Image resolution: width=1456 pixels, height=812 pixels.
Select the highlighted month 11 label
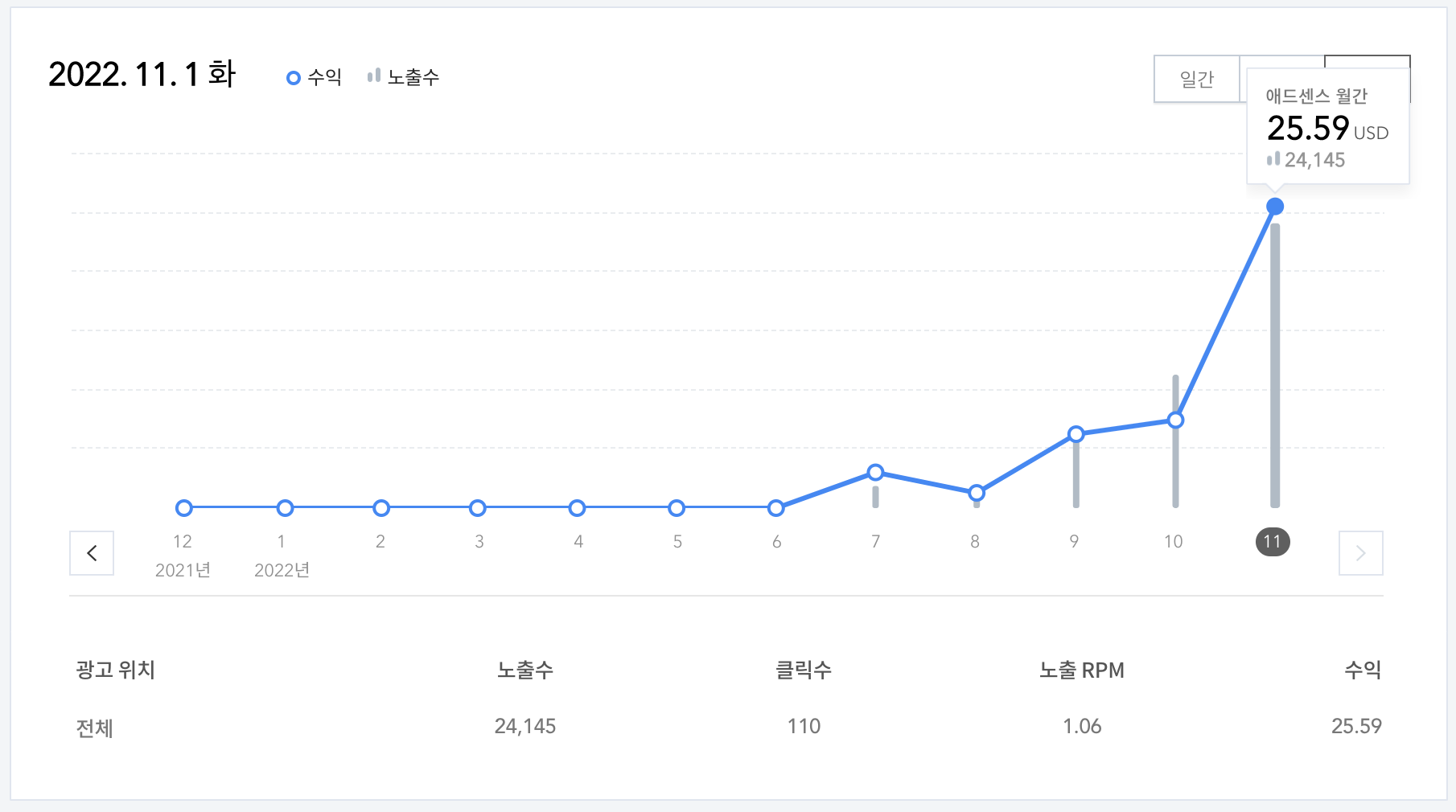(1273, 543)
